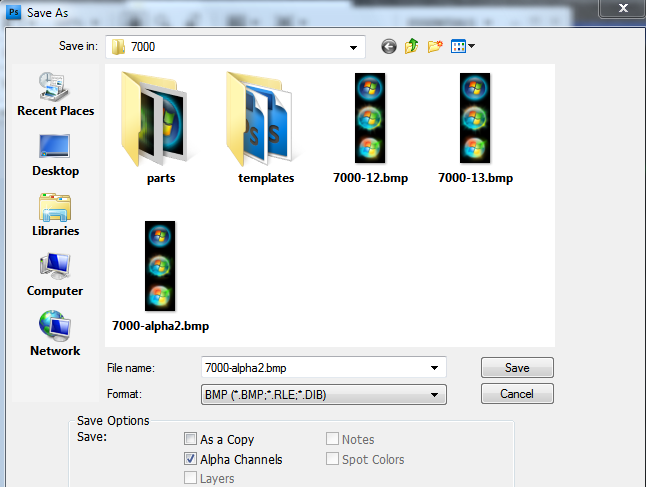Open the Format dropdown list
Viewport: 646px width, 487px height.
click(324, 395)
